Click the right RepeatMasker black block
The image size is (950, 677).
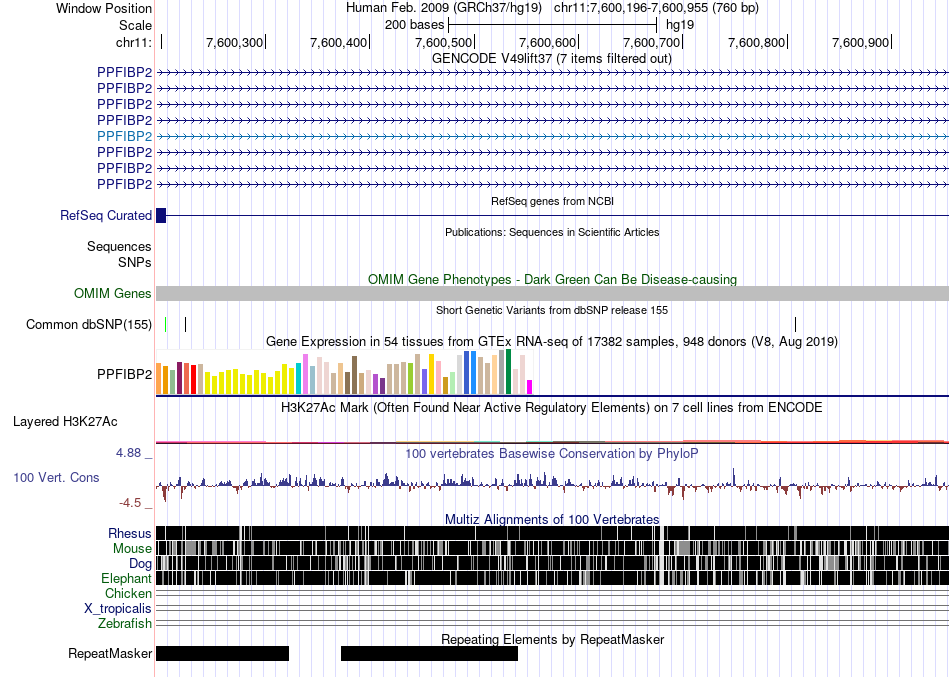click(x=430, y=653)
